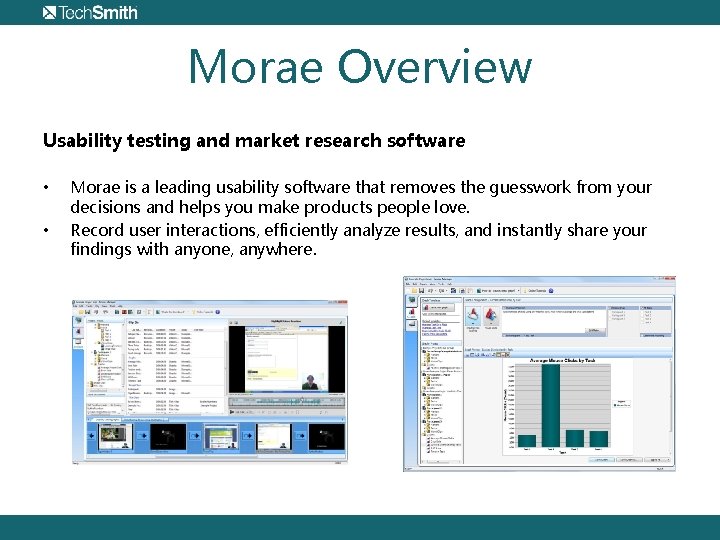Image resolution: width=720 pixels, height=540 pixels.
Task: Click the redo arrow icon in right graph window toolbar
Action: 441,291
